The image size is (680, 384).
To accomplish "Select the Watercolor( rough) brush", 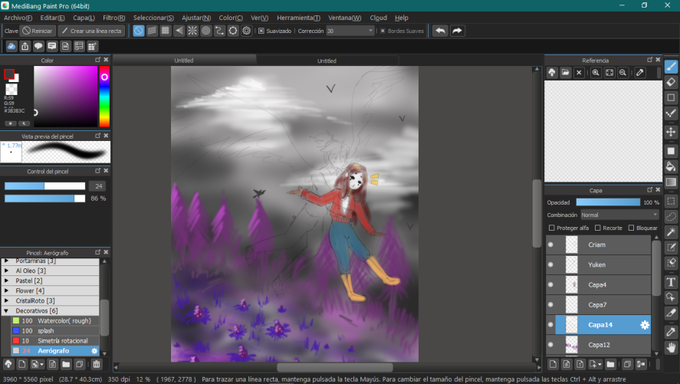I will pos(56,321).
